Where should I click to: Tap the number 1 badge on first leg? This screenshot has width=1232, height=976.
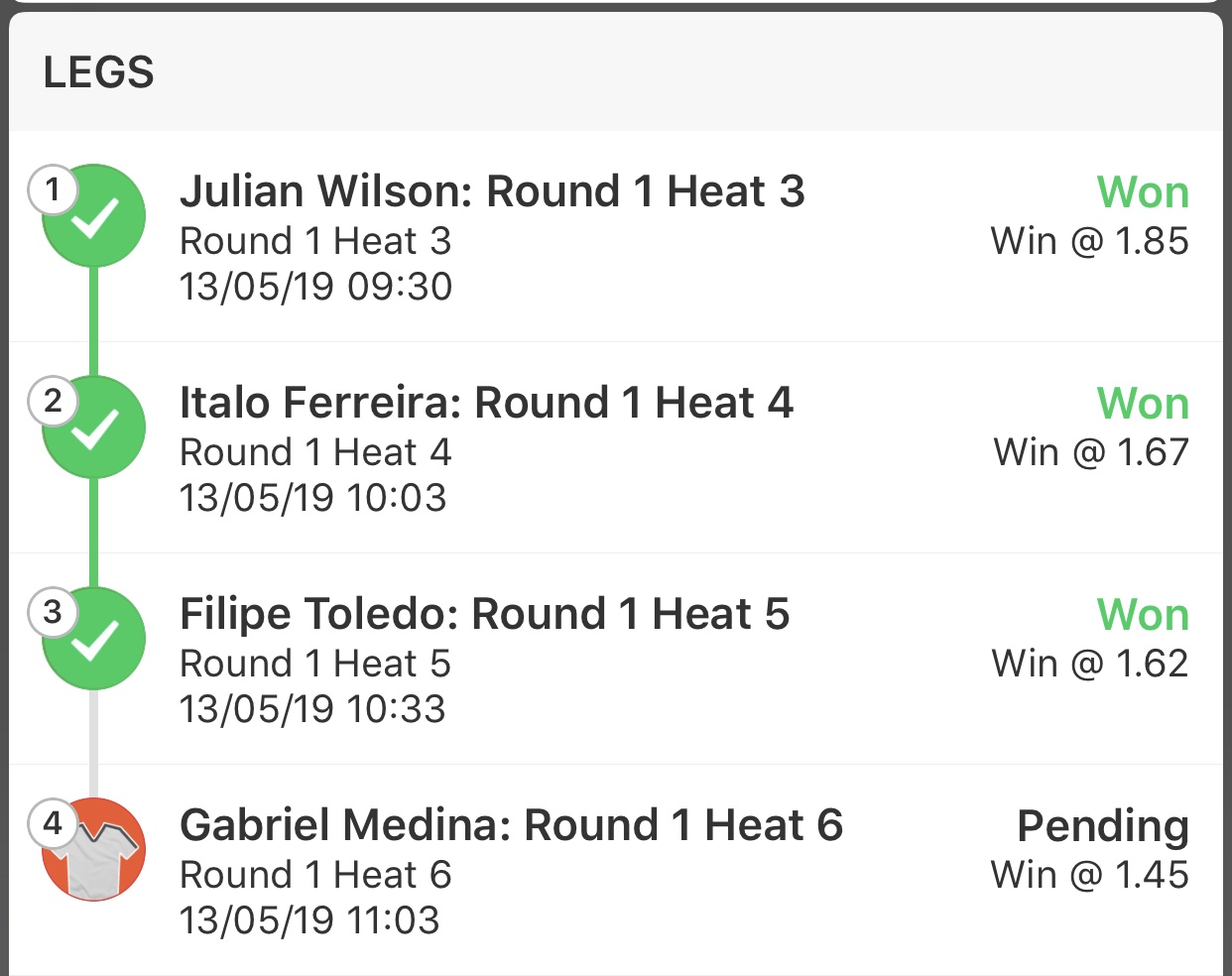(53, 189)
